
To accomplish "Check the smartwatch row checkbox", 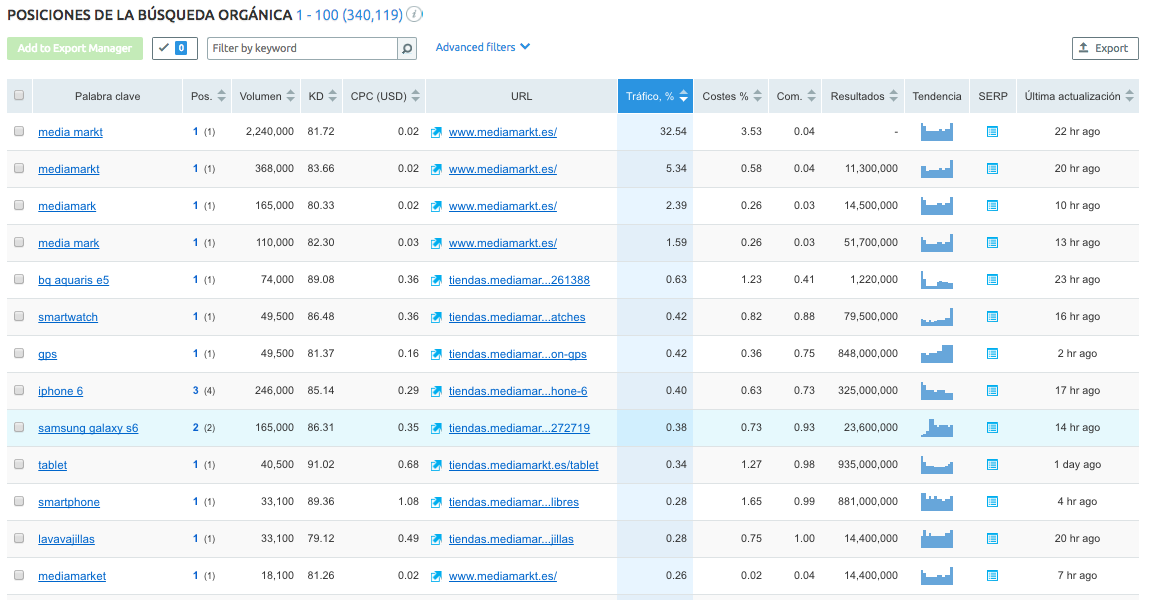I will (19, 316).
